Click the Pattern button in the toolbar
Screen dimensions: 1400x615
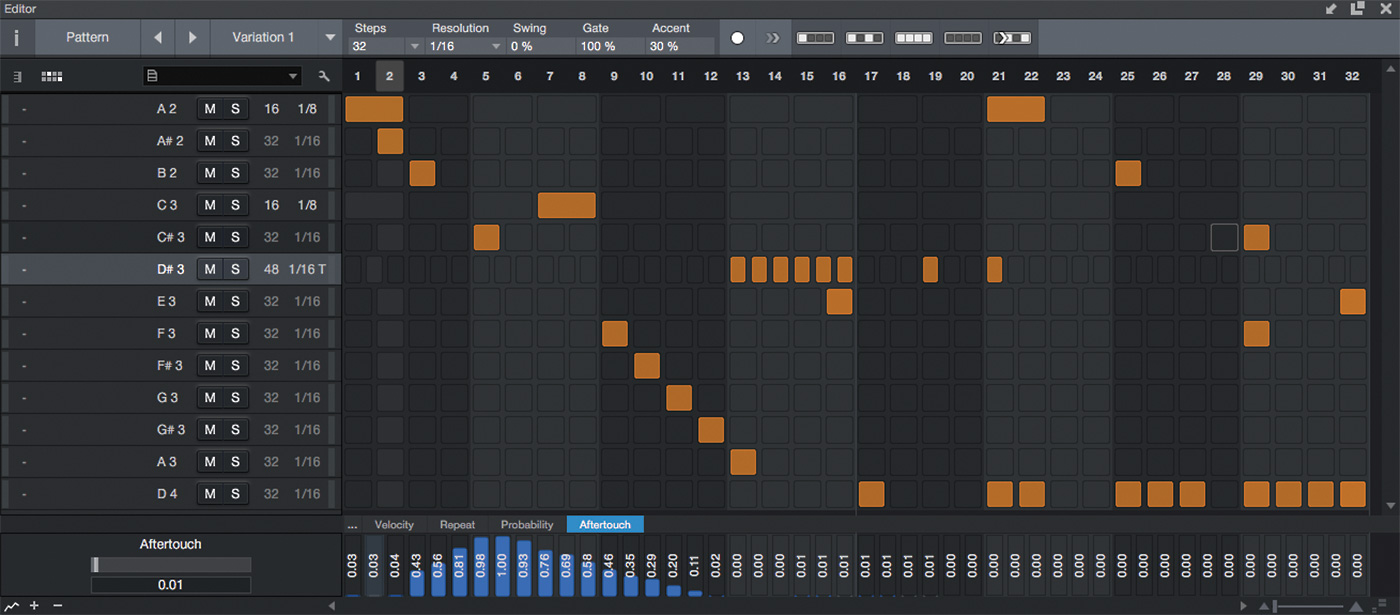pyautogui.click(x=87, y=38)
